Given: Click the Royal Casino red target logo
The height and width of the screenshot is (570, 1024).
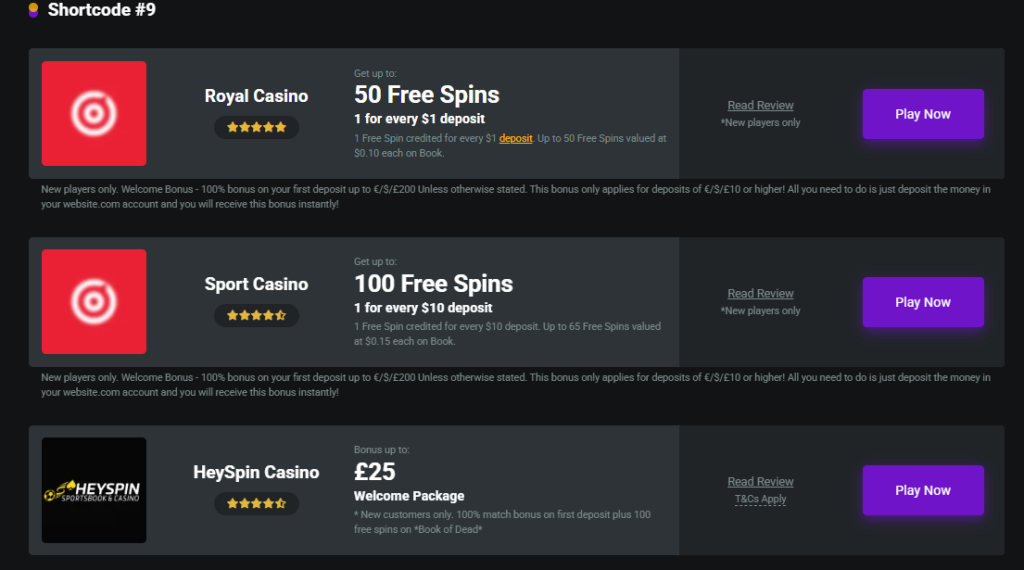Looking at the screenshot, I should pos(94,113).
